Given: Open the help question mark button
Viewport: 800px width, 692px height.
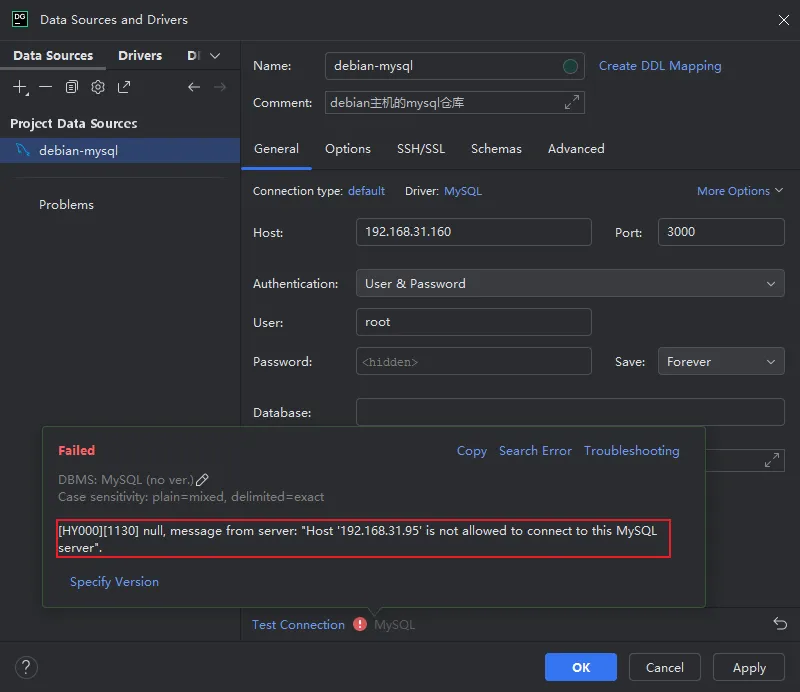Looking at the screenshot, I should coord(27,667).
